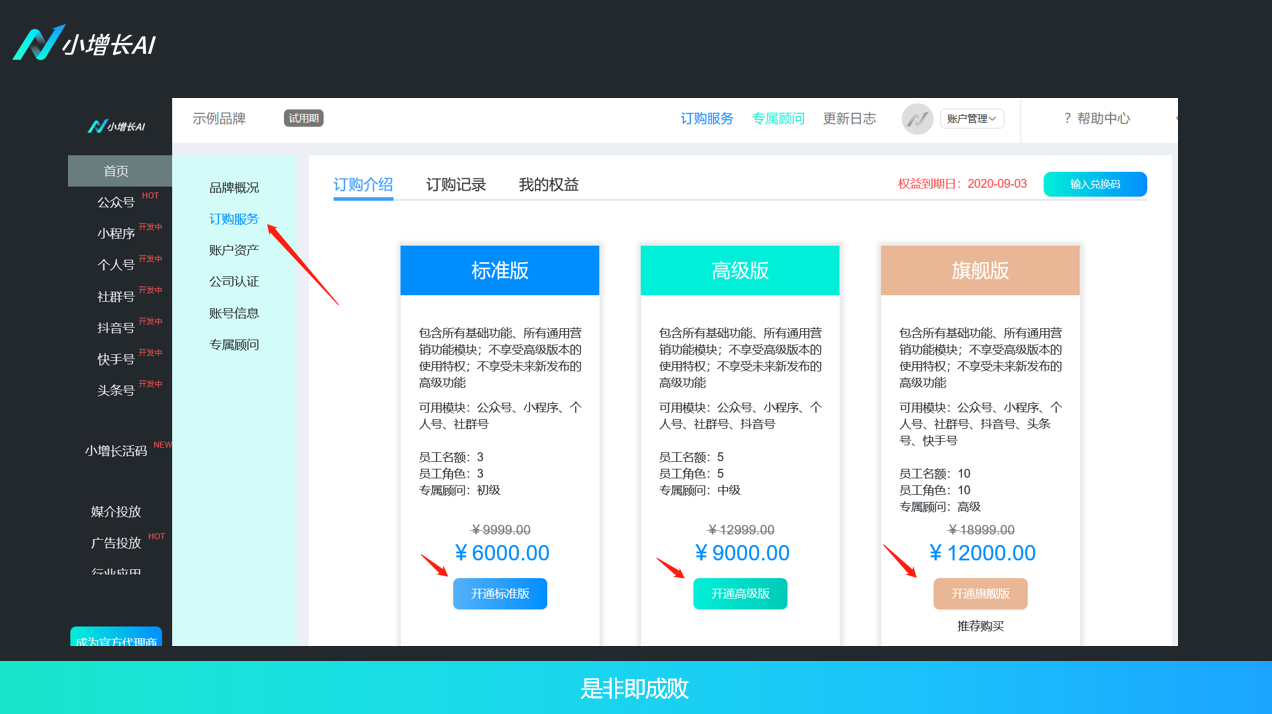Click the ¥6000.00 price

502,553
